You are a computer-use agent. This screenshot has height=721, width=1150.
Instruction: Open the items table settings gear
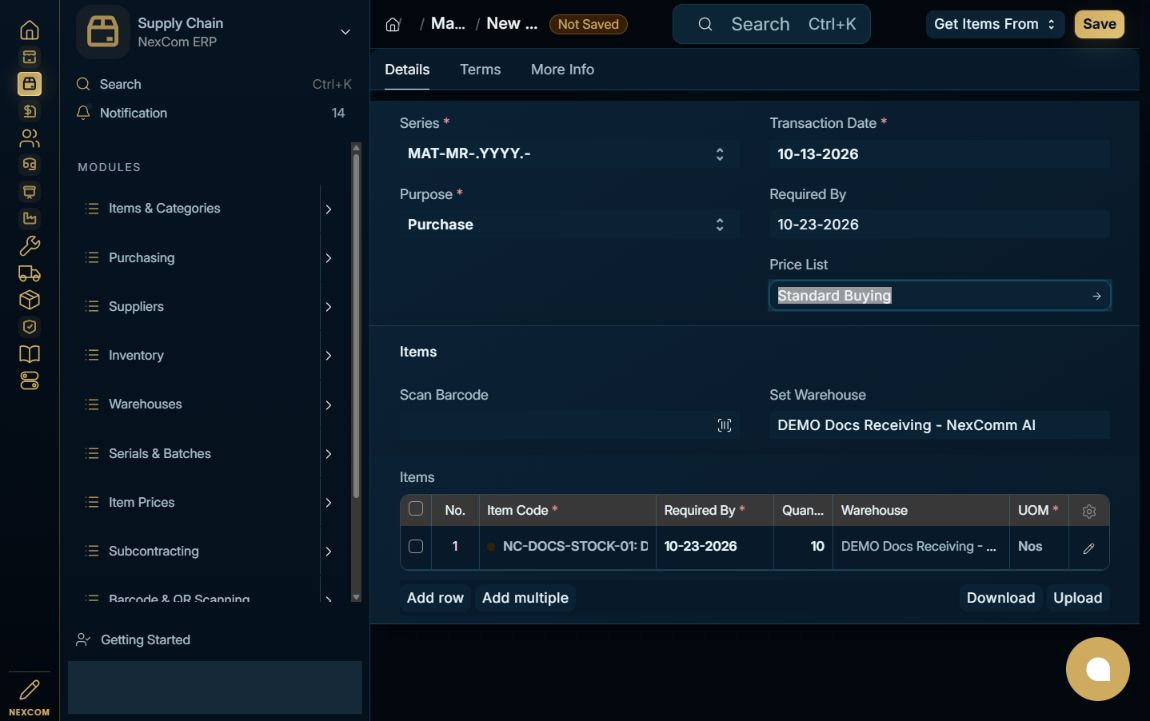click(x=1089, y=511)
